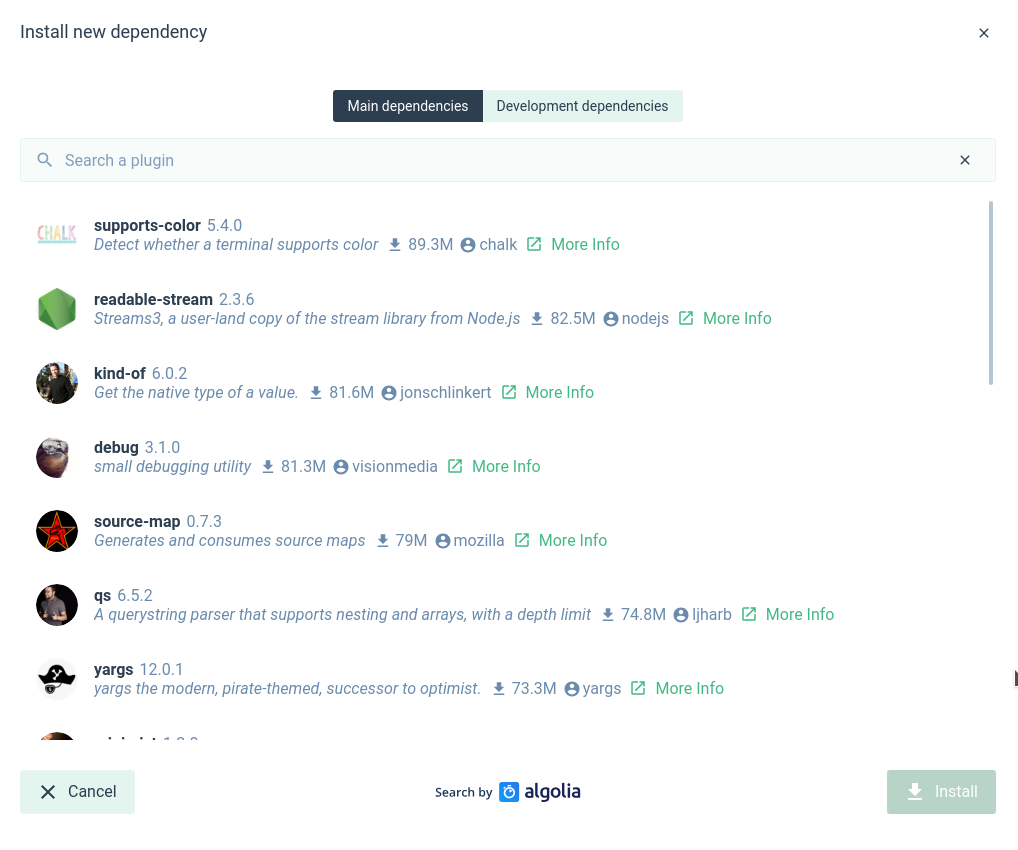This screenshot has height=850, width=1018.
Task: Click download count icon for readable-stream
Action: (537, 319)
